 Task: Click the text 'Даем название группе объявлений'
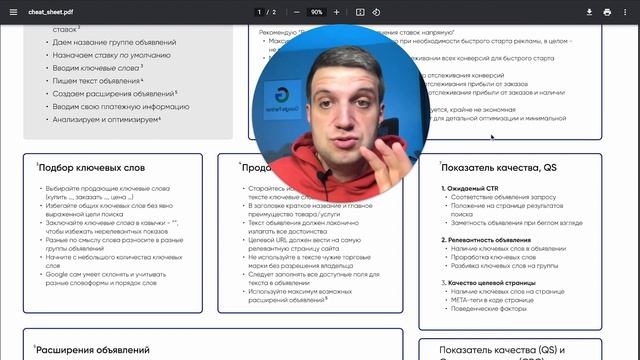(114, 42)
